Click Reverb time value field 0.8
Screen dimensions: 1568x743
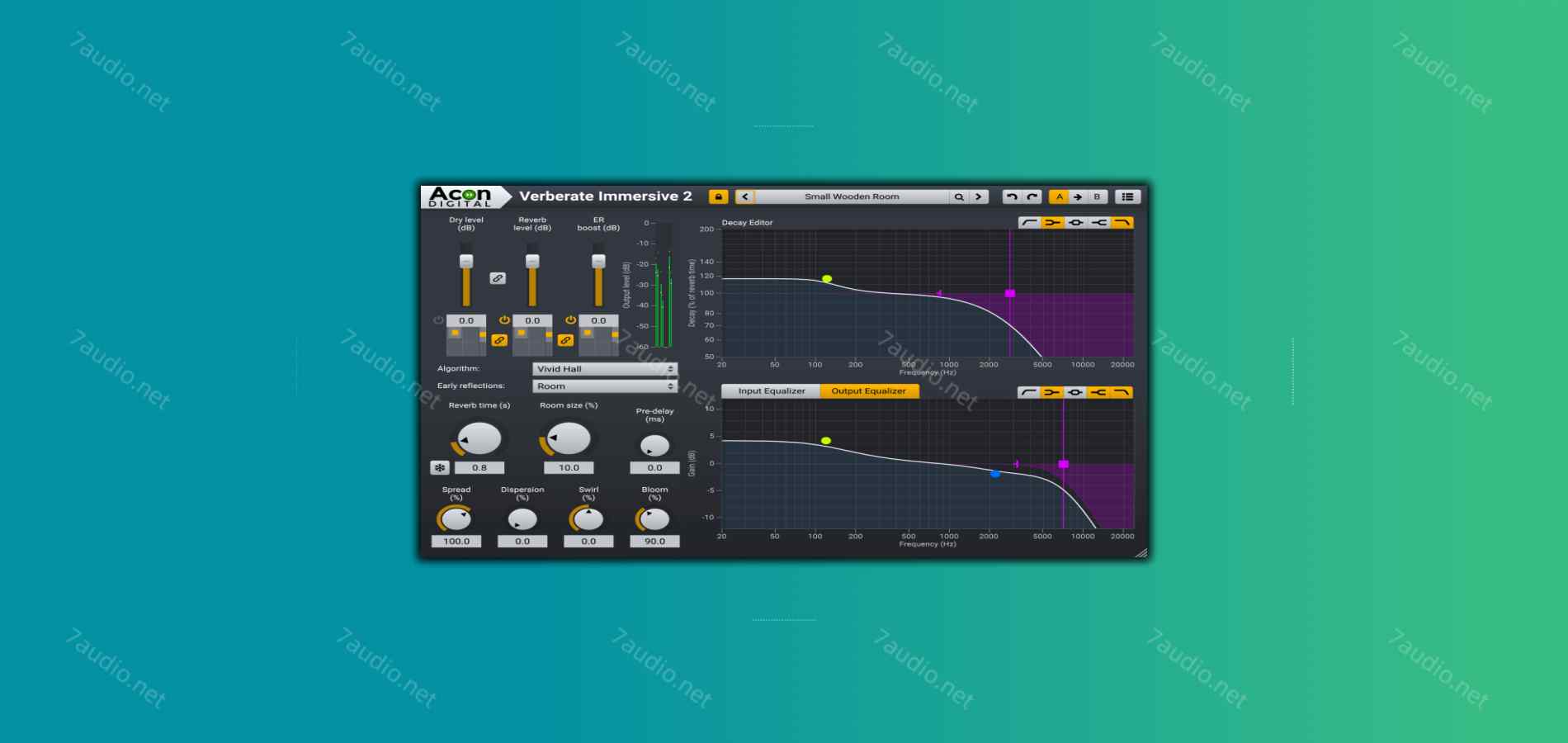coord(479,468)
